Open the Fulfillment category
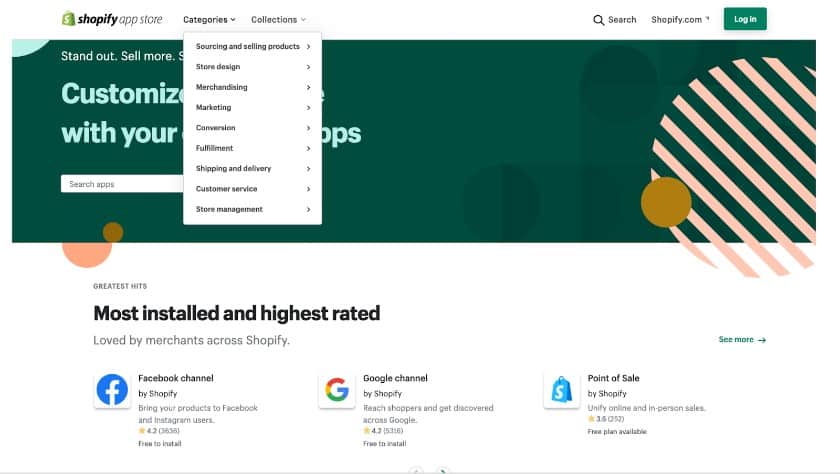840x474 pixels. [x=214, y=148]
